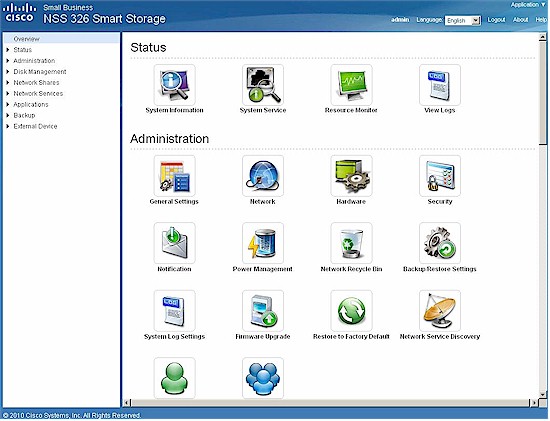Screen dimensions: 550x421
Task: Open the Firmware Upgrade icon
Action: tap(263, 311)
